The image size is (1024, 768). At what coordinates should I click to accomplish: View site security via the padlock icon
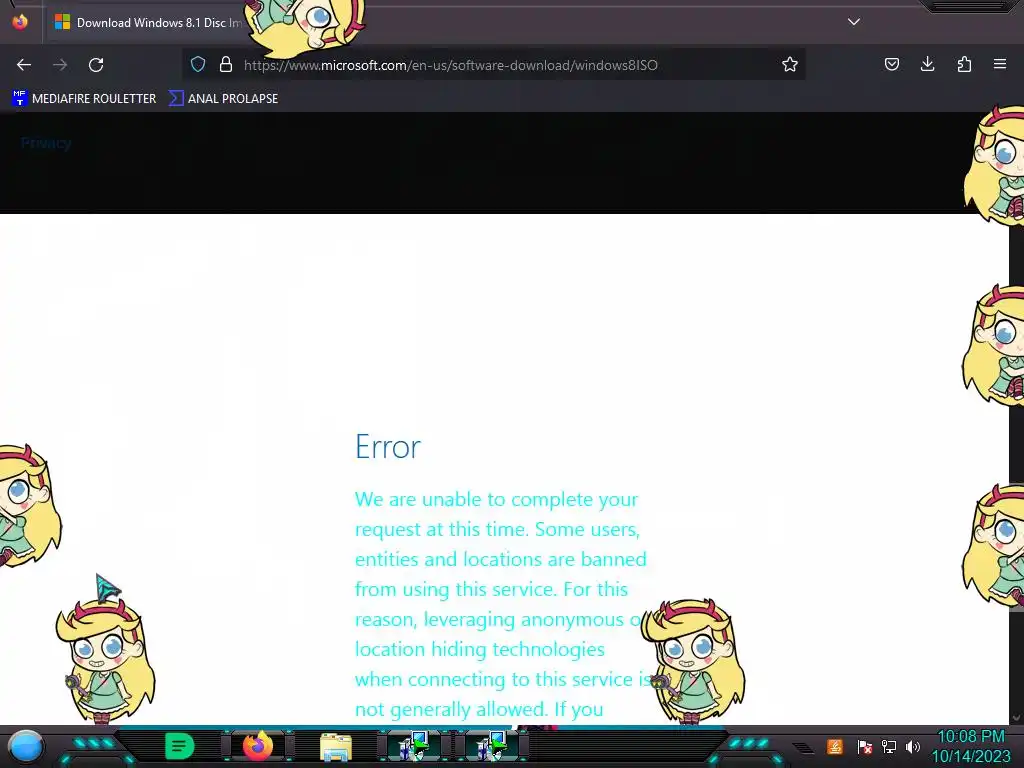click(226, 64)
